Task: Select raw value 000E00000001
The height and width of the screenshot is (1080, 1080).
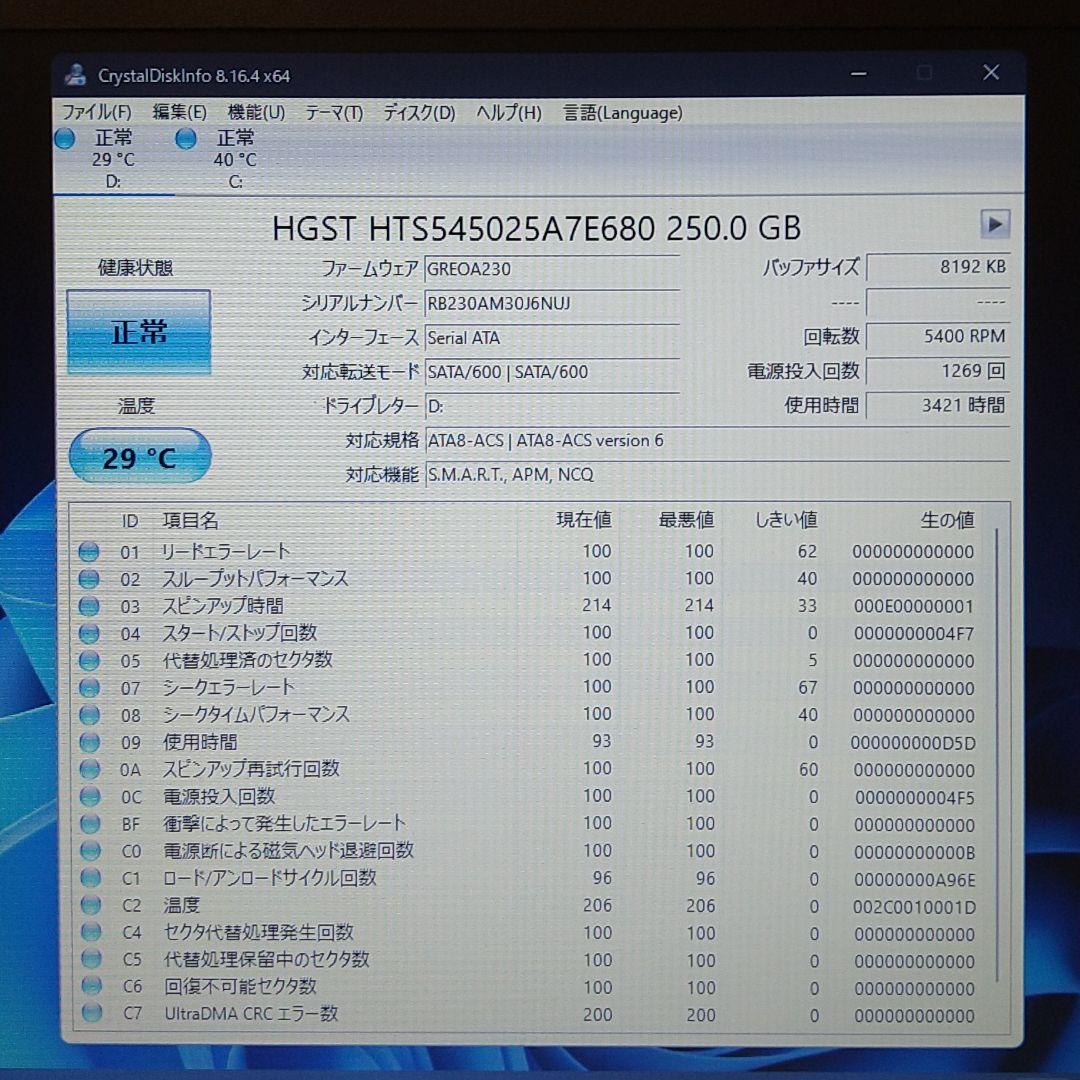Action: (913, 607)
